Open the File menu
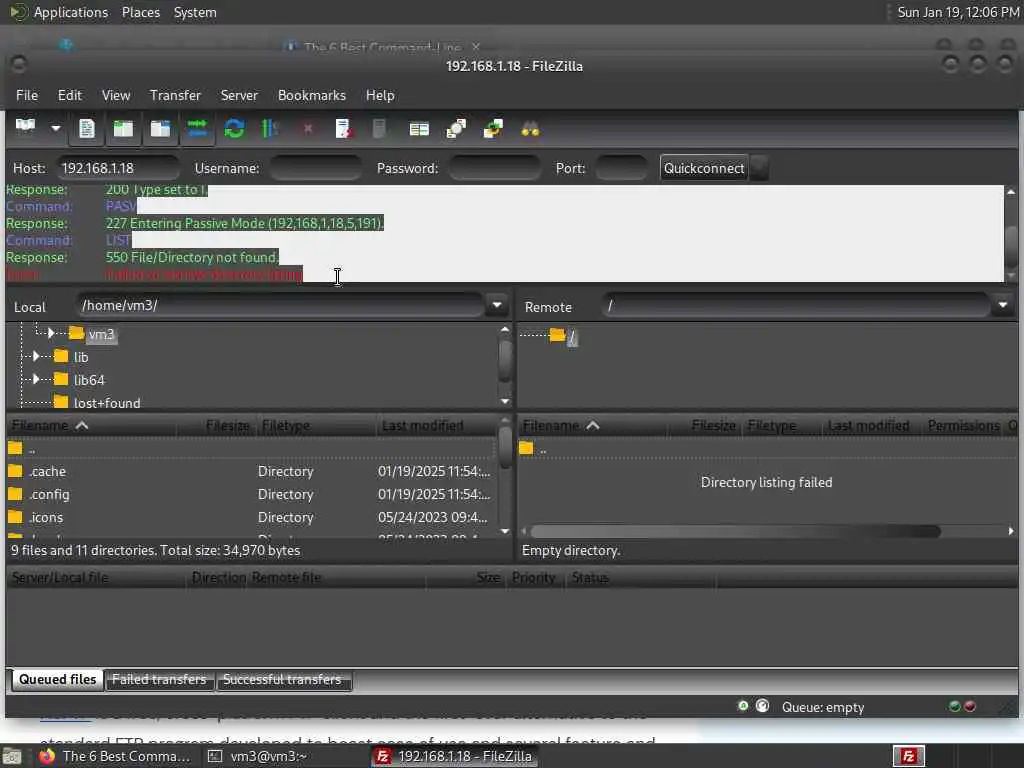The image size is (1024, 768). tap(27, 95)
